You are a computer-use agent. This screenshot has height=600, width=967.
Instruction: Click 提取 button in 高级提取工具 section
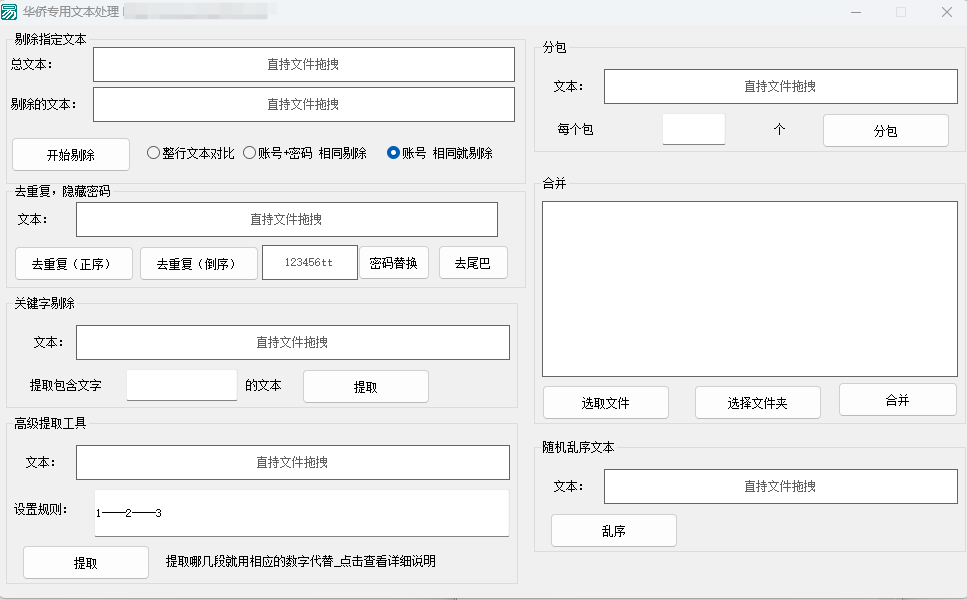coord(85,563)
